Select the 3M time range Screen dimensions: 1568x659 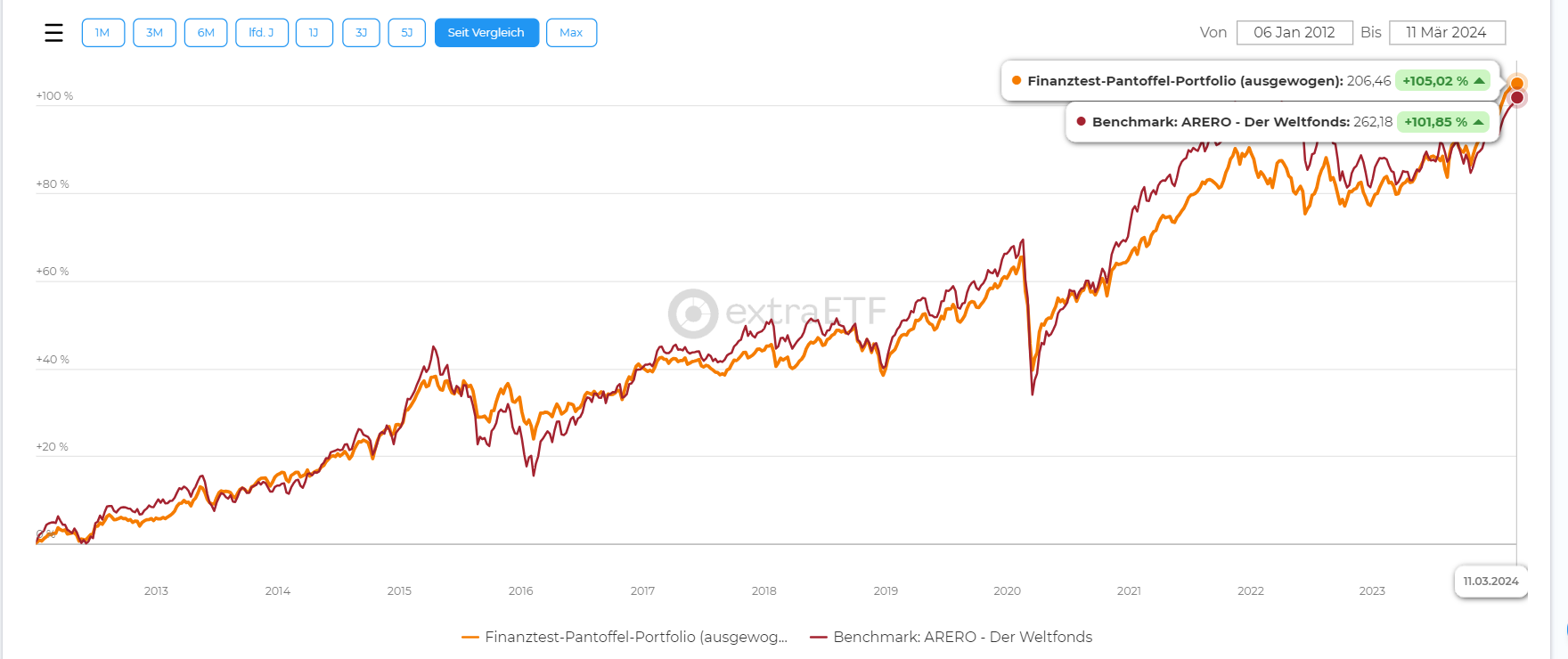click(x=154, y=33)
